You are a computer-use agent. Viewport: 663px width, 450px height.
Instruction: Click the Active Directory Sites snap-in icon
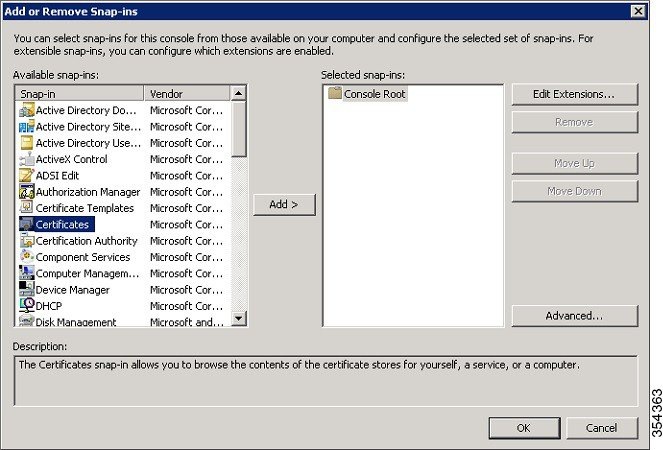(27, 126)
